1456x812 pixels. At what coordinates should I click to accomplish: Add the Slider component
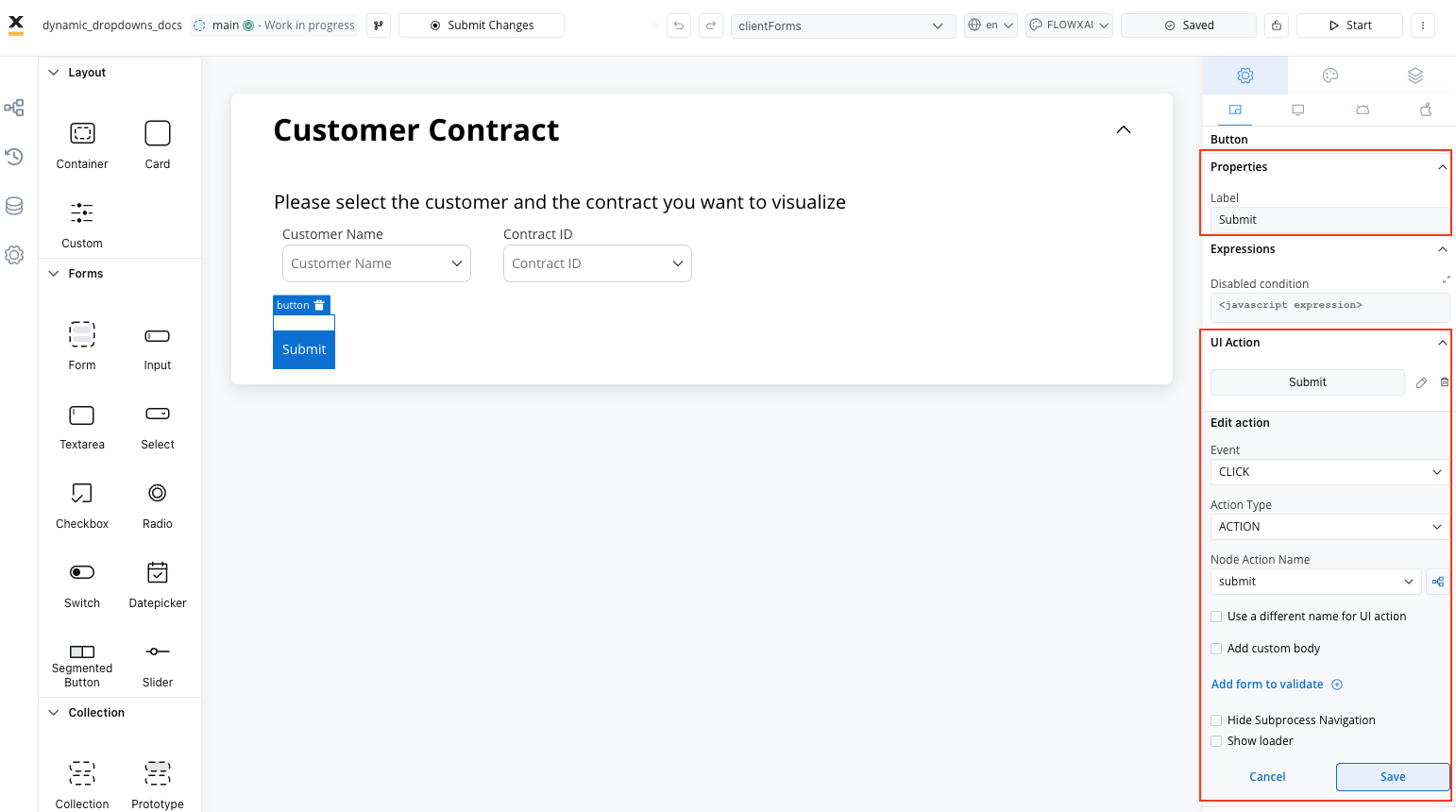pos(158,665)
